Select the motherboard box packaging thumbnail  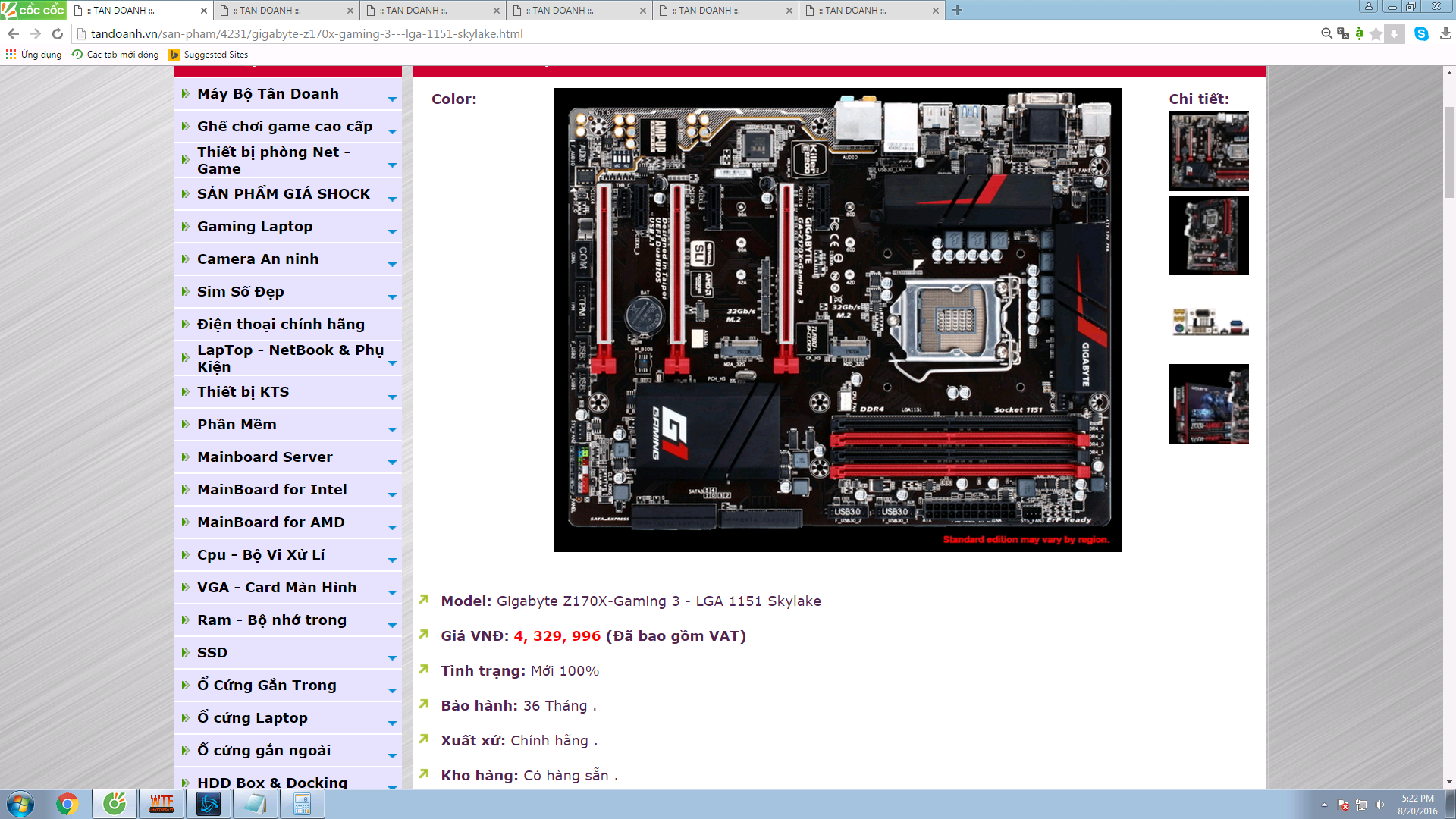1209,403
